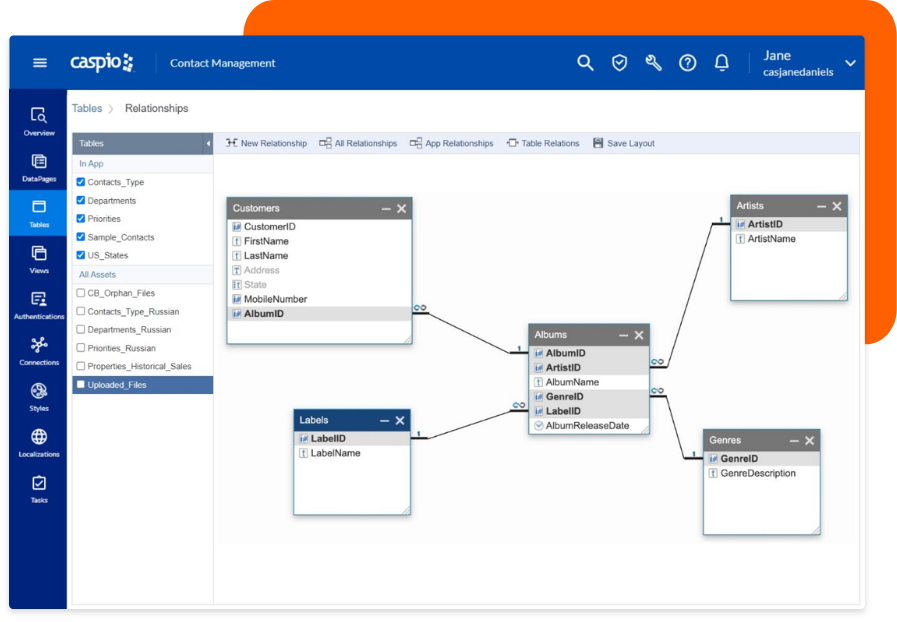Open Authentications in sidebar
The image size is (897, 622).
pos(39,305)
